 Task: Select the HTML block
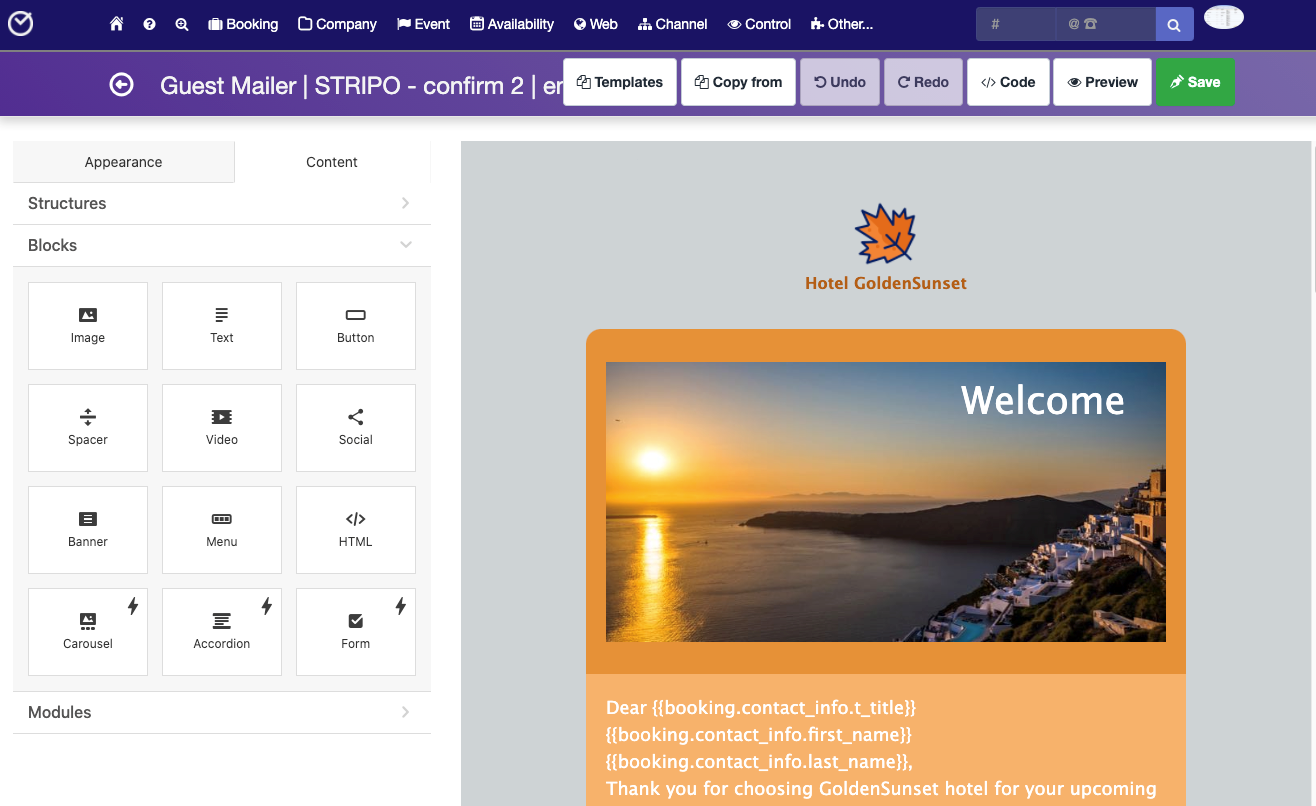coord(356,530)
